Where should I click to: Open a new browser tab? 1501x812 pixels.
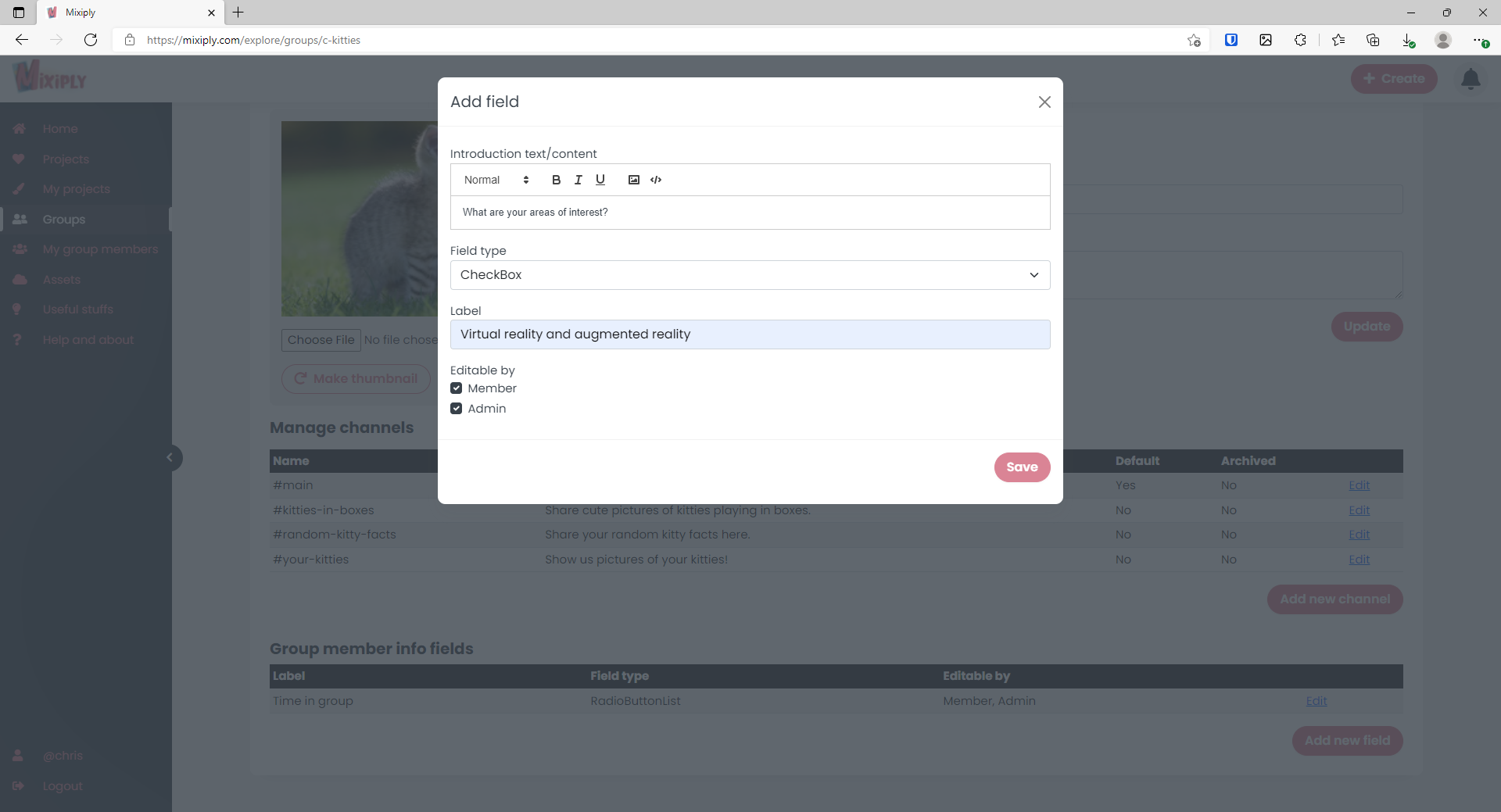238,13
